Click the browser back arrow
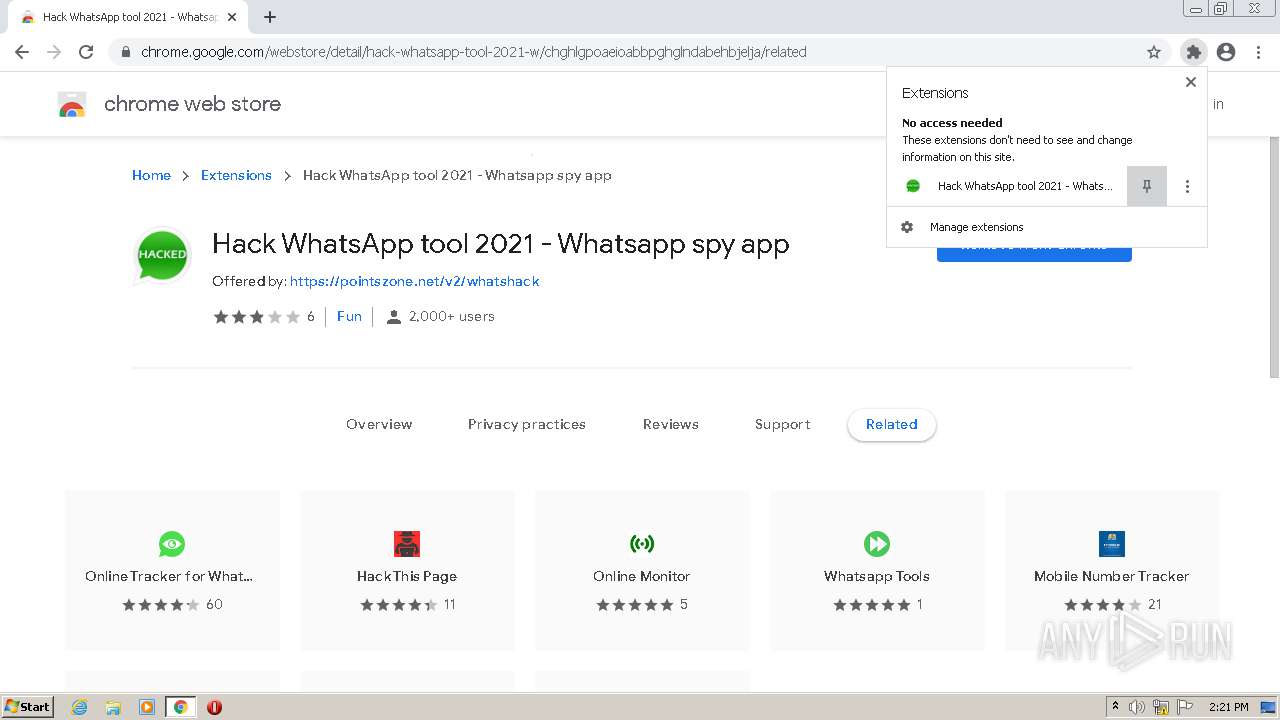This screenshot has width=1280, height=720. (x=22, y=52)
